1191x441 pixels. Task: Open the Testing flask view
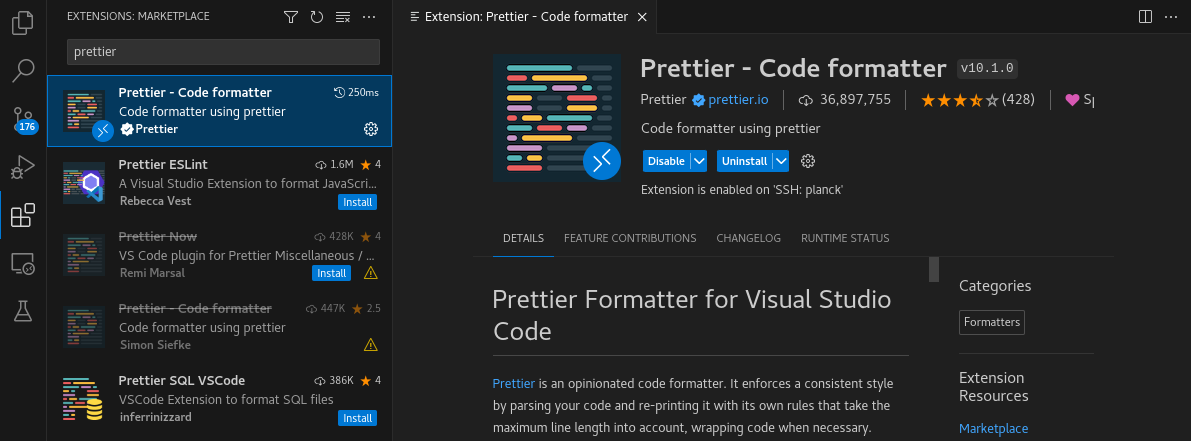click(x=23, y=310)
